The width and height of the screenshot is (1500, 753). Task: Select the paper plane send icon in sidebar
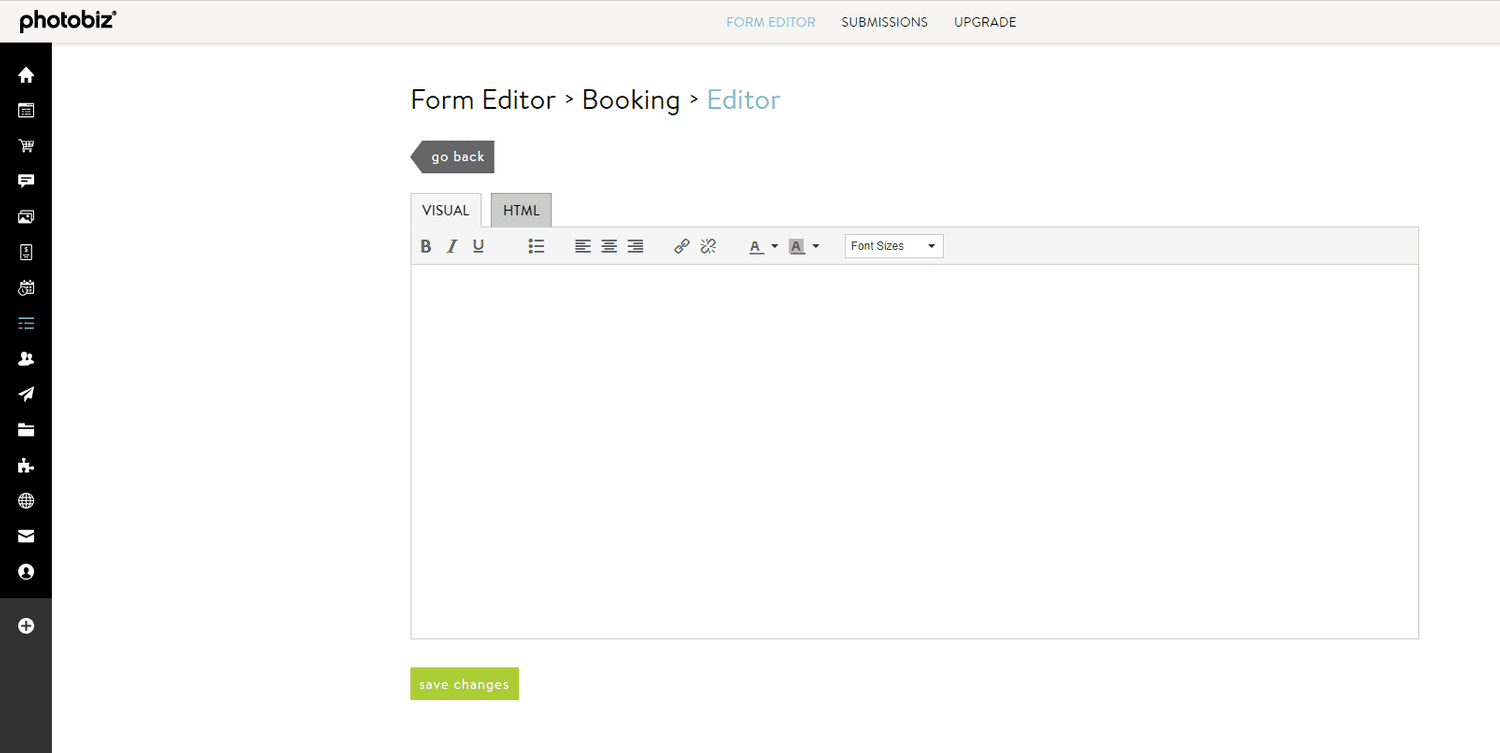25,393
